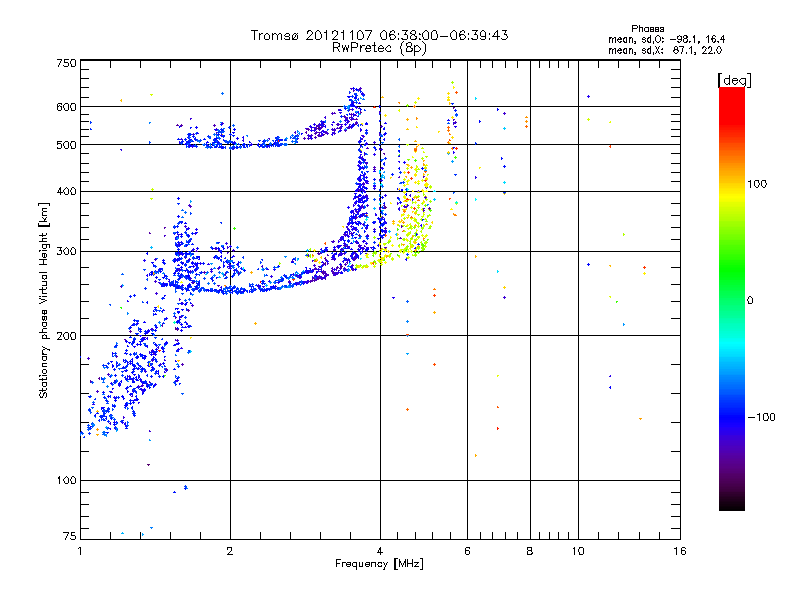
Task: Click the 'Phases' heading at top right
Action: coord(647,29)
